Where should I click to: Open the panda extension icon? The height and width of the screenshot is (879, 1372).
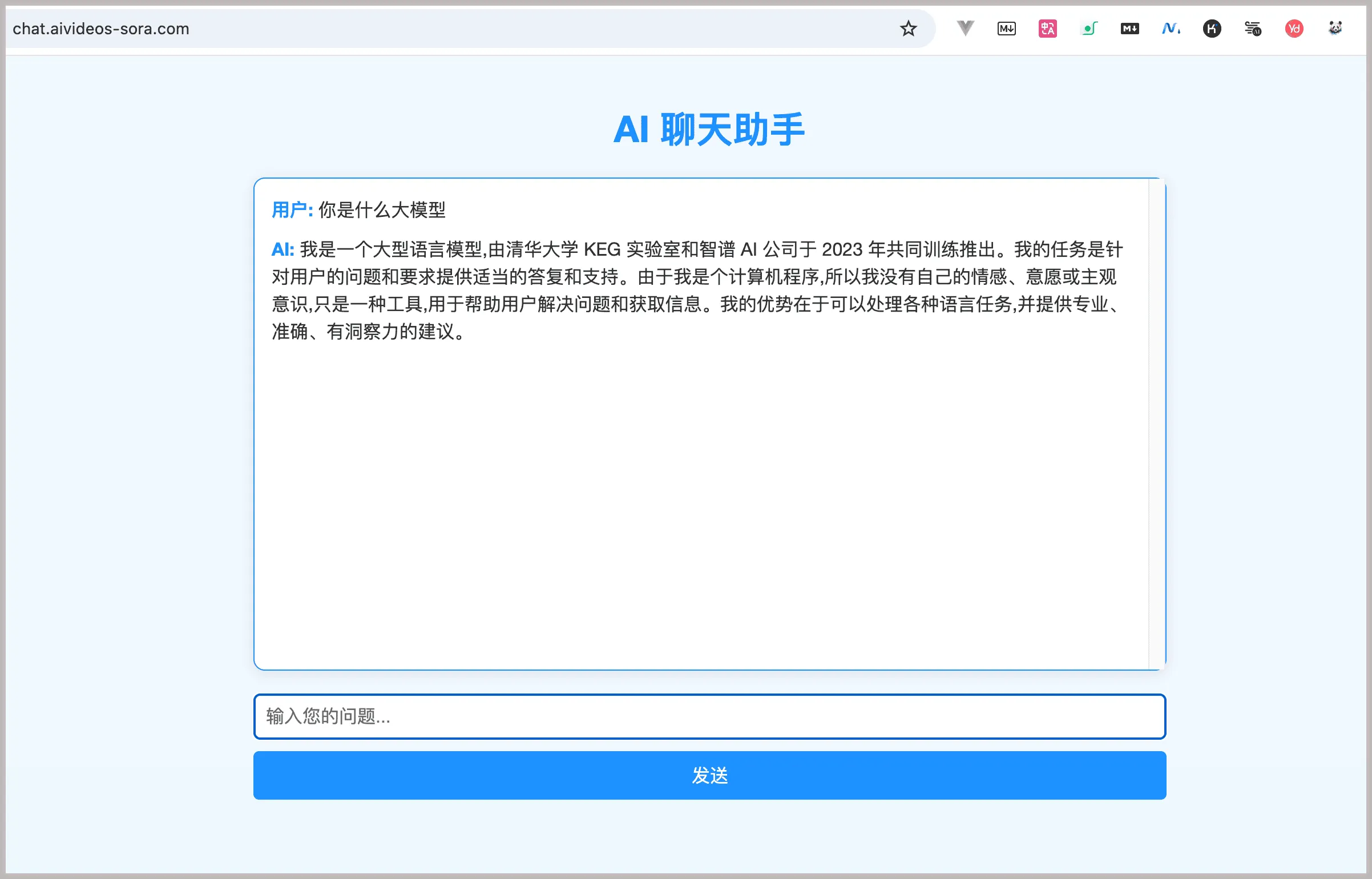tap(1335, 28)
